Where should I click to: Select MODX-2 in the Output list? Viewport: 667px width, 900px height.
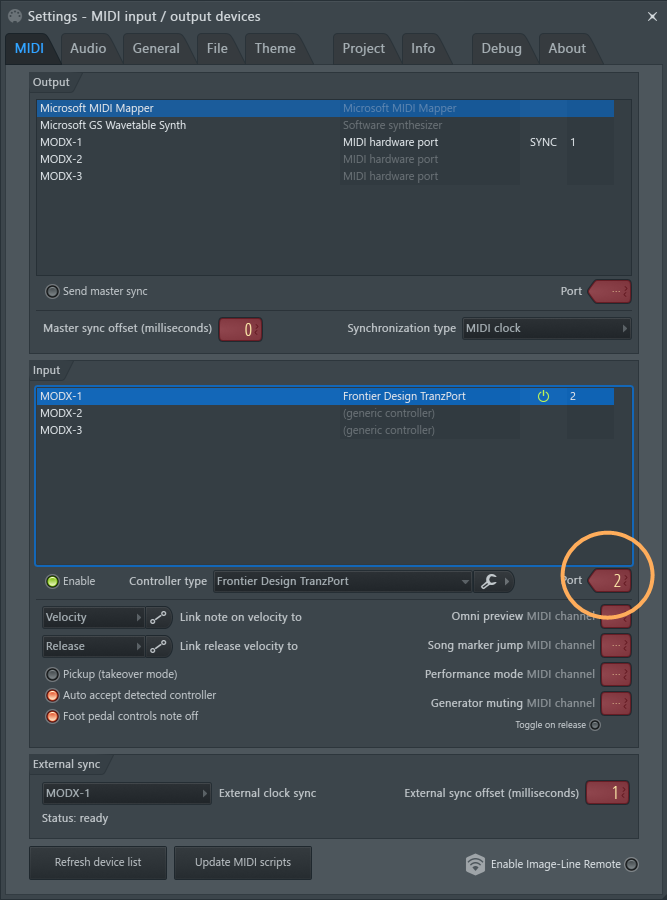point(325,159)
